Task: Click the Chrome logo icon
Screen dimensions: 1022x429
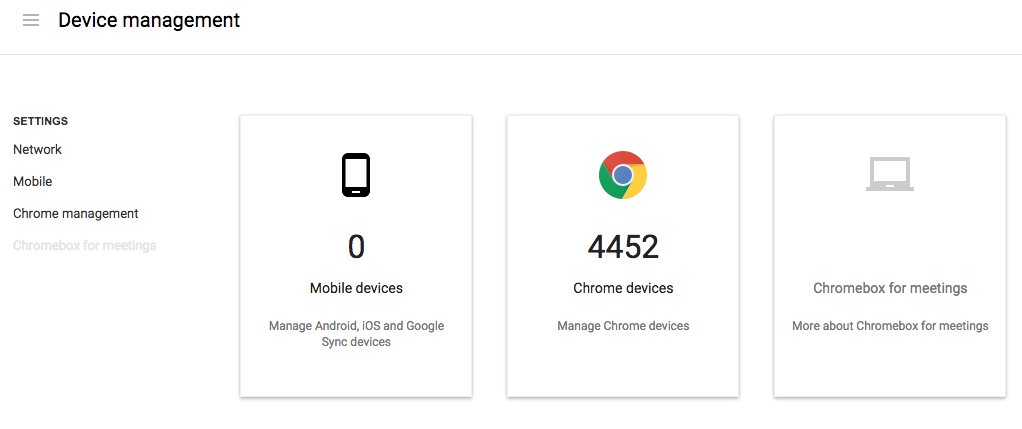Action: tap(623, 175)
